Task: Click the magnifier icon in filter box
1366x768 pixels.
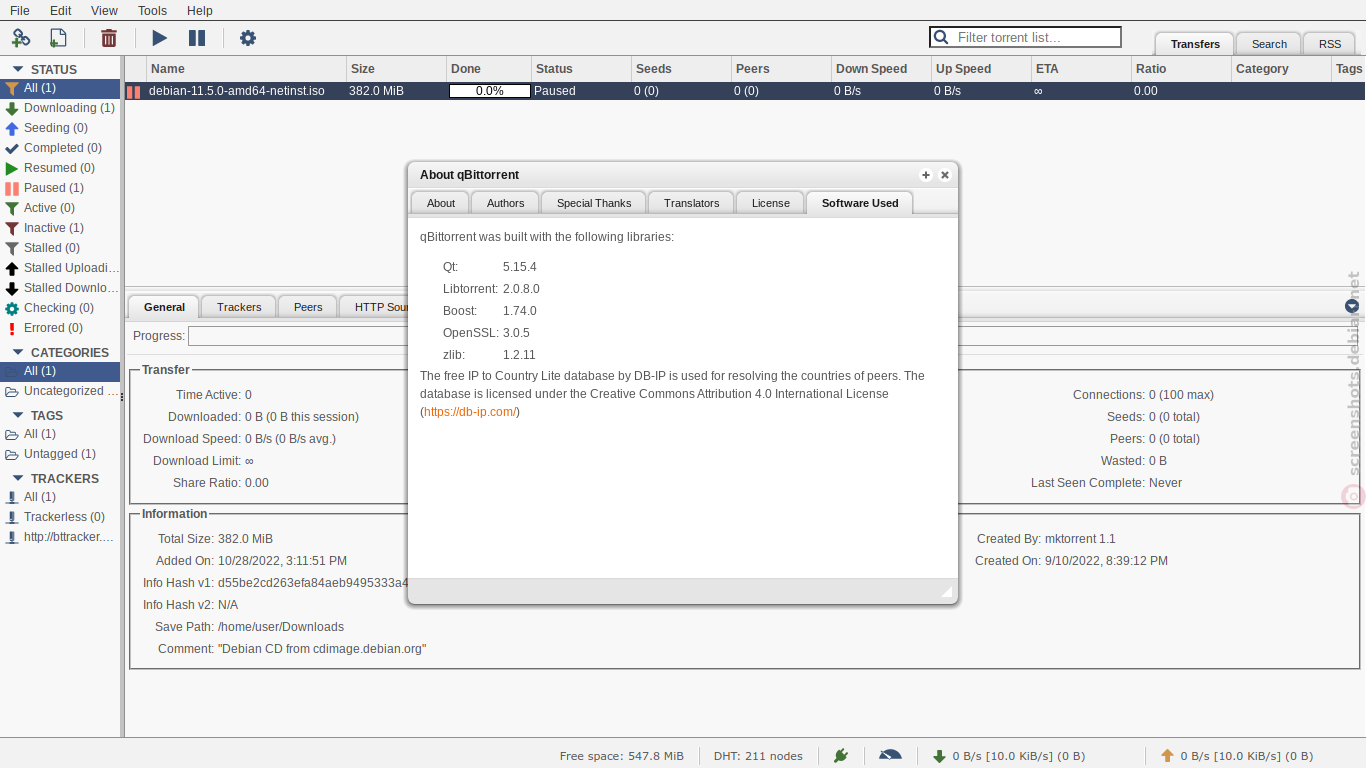Action: point(941,37)
